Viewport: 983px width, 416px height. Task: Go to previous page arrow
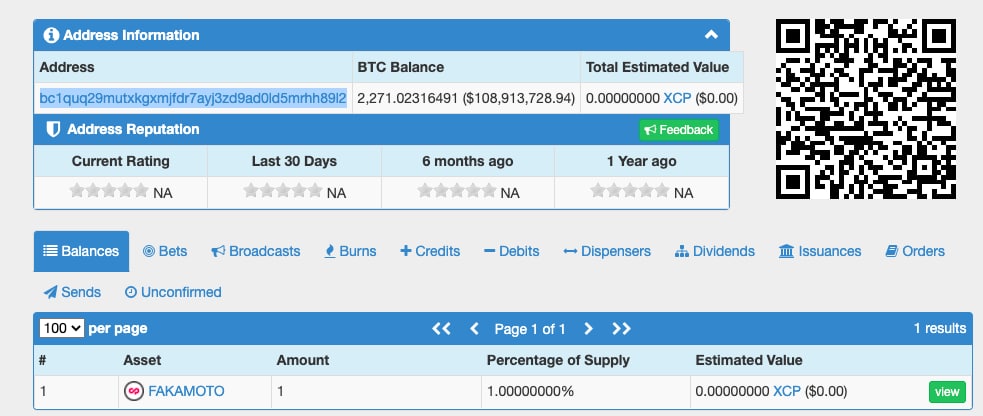(x=475, y=328)
